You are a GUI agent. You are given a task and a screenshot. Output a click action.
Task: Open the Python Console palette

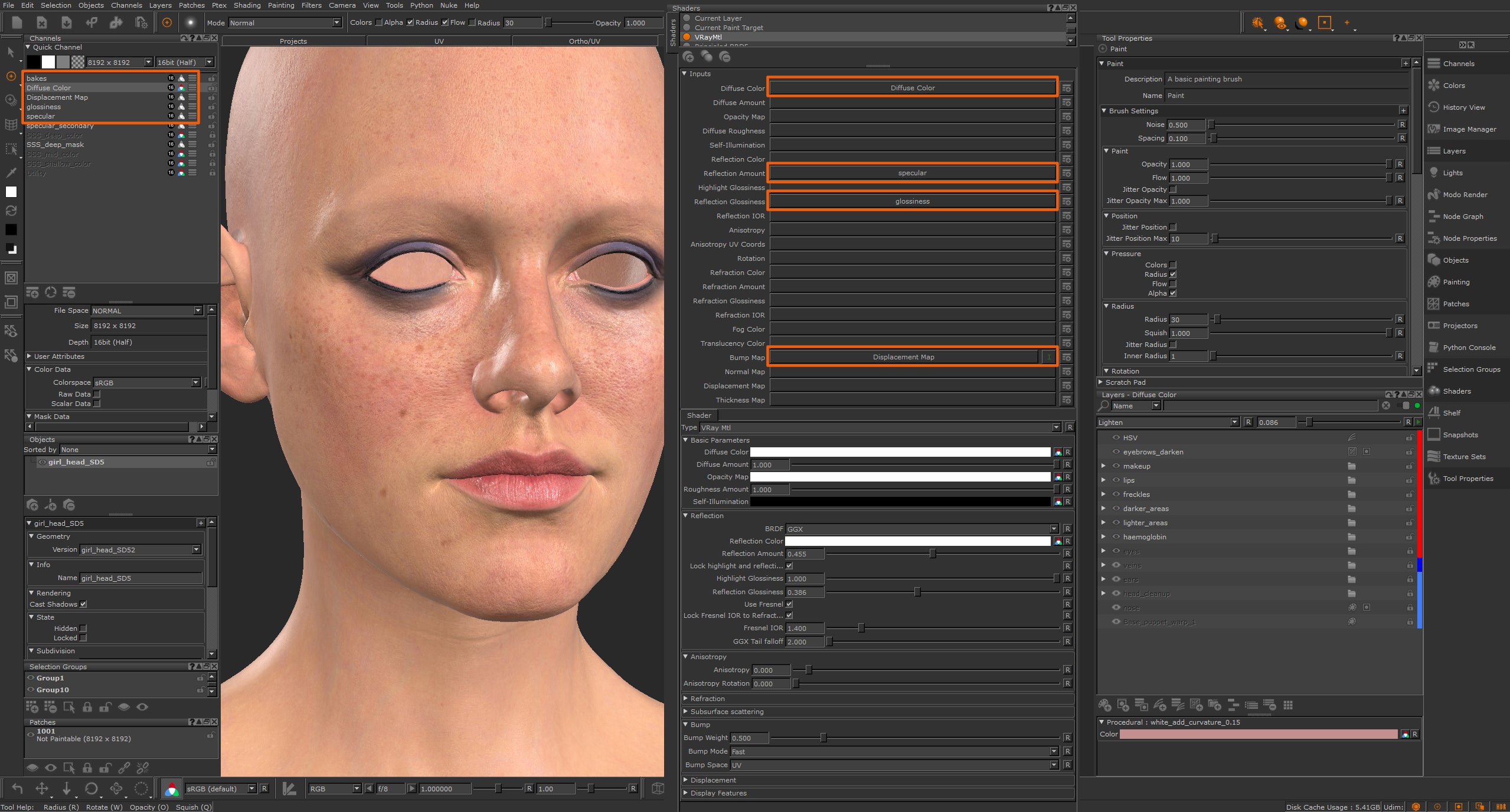[x=1469, y=348]
